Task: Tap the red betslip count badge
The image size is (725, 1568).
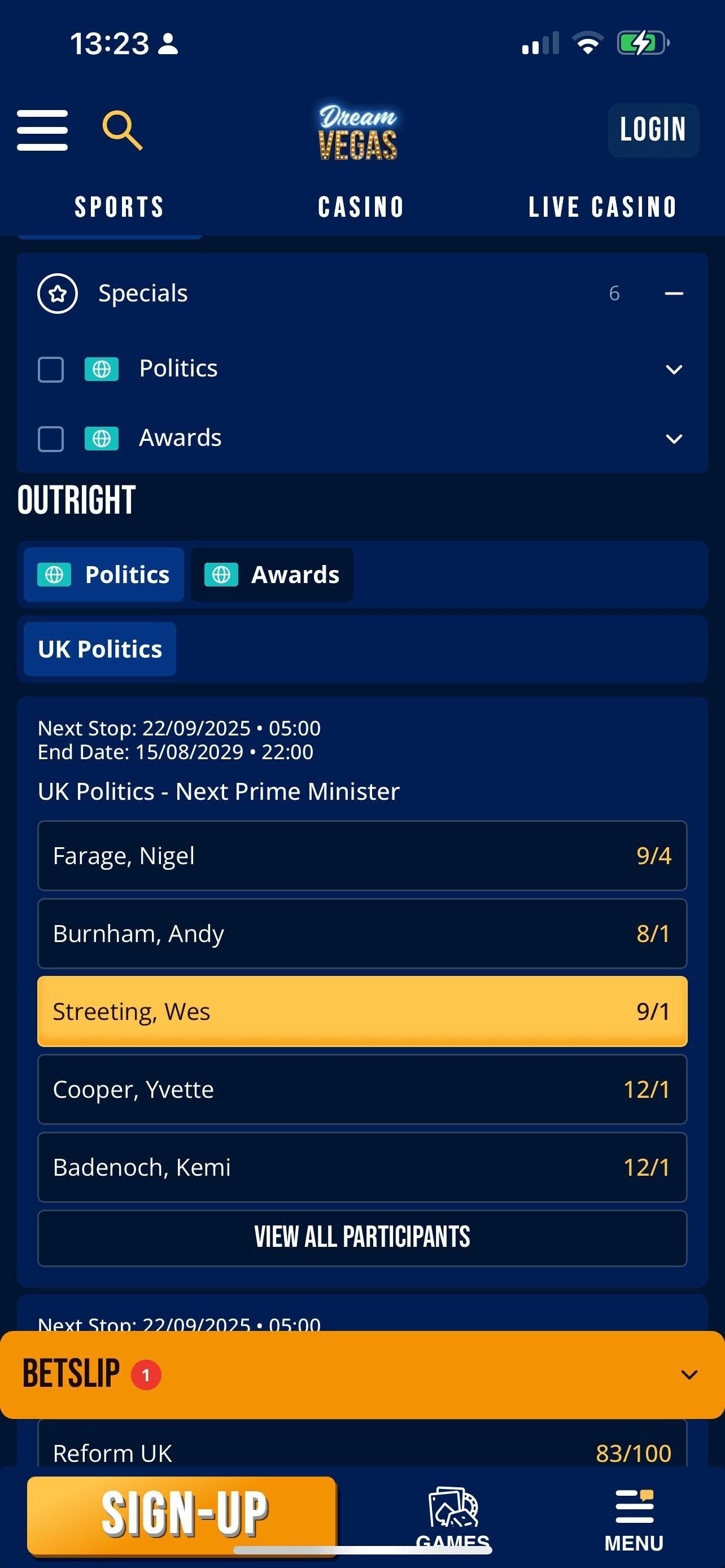Action: point(146,1375)
